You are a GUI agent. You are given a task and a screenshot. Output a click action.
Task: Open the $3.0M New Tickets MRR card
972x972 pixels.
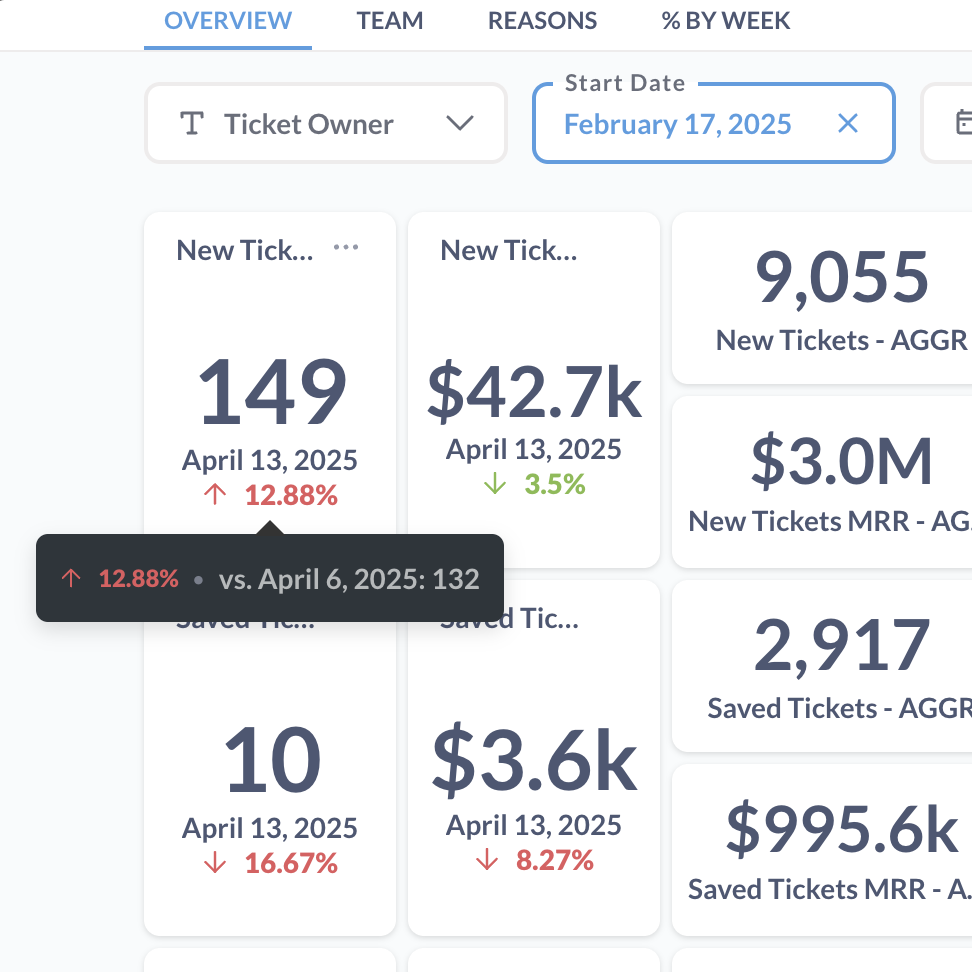click(x=841, y=462)
